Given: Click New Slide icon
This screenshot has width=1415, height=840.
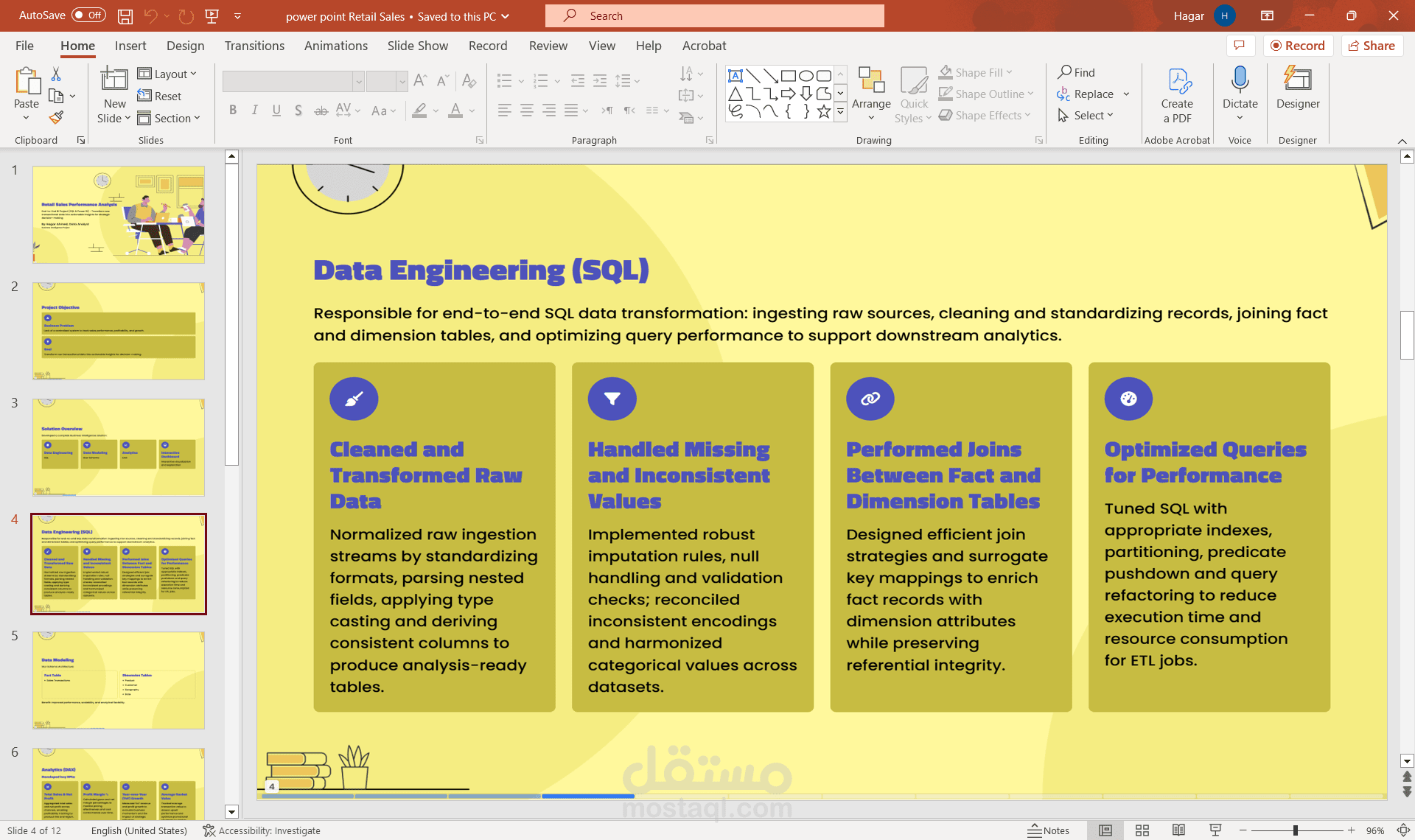Looking at the screenshot, I should (x=114, y=80).
